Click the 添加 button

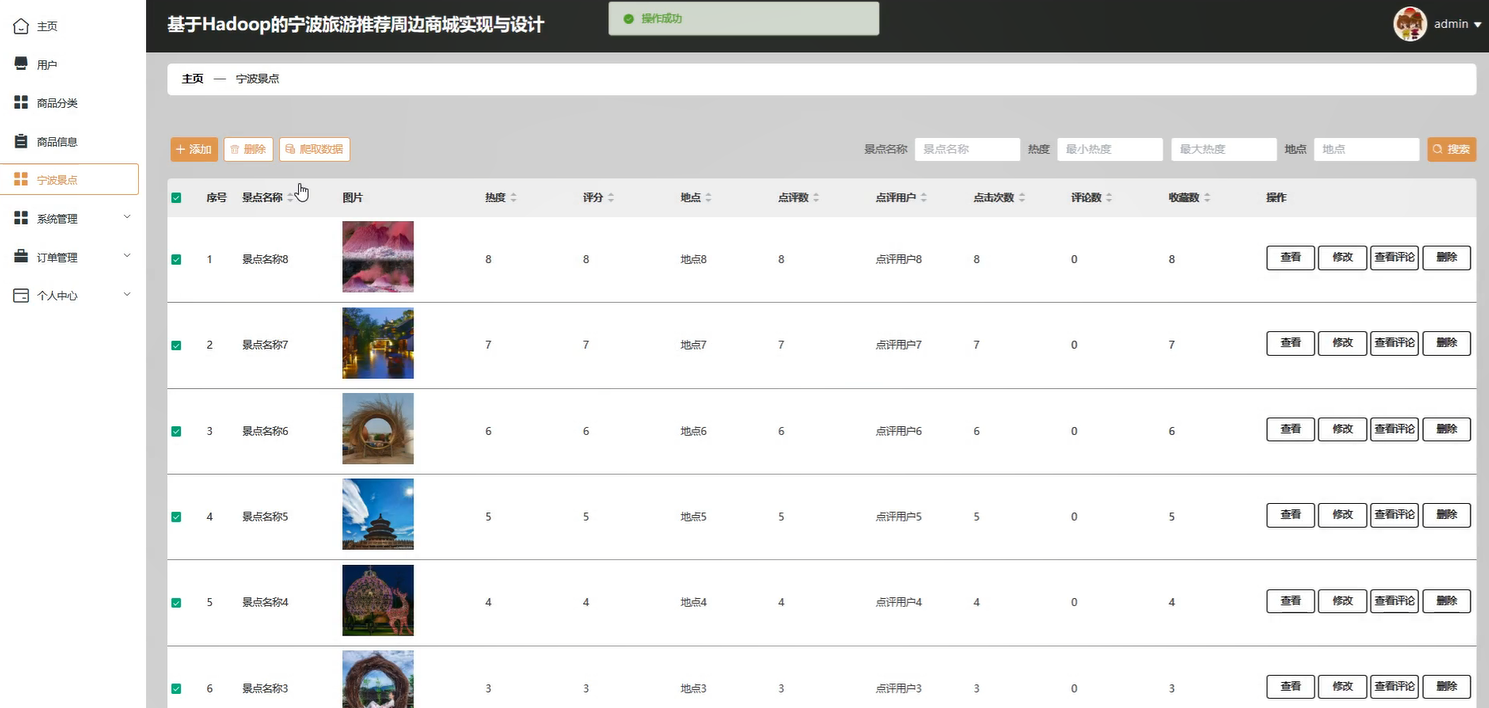pyautogui.click(x=194, y=149)
